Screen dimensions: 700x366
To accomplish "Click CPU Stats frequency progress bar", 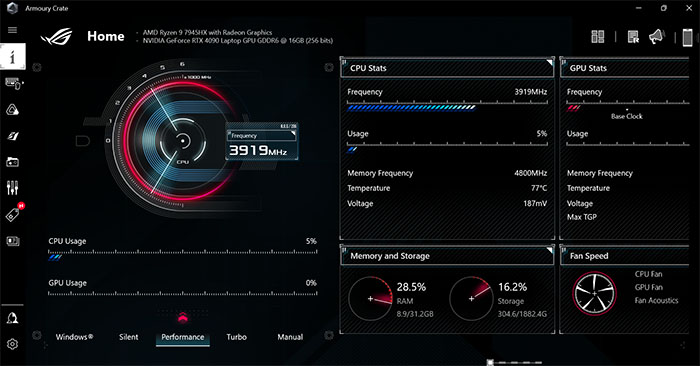I will tap(447, 107).
